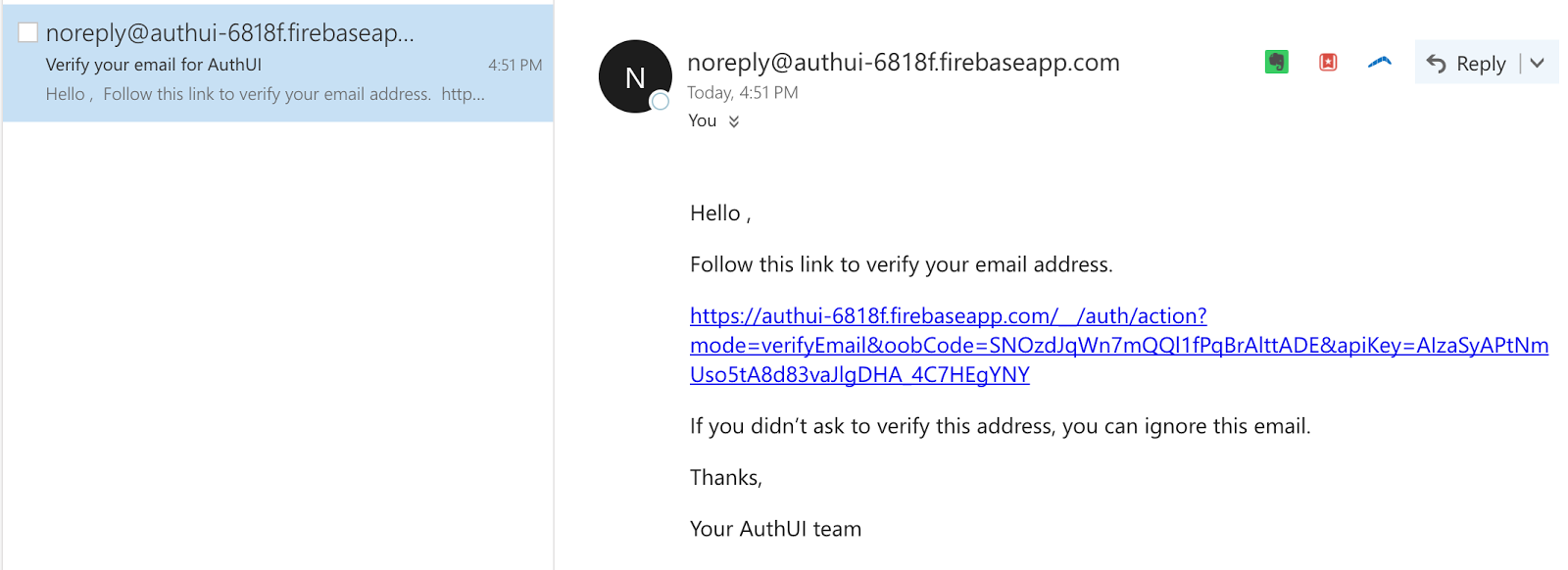Viewport: 1568px width, 570px height.
Task: Select the "Verify your email for AuthUI" subject
Action: 154,65
